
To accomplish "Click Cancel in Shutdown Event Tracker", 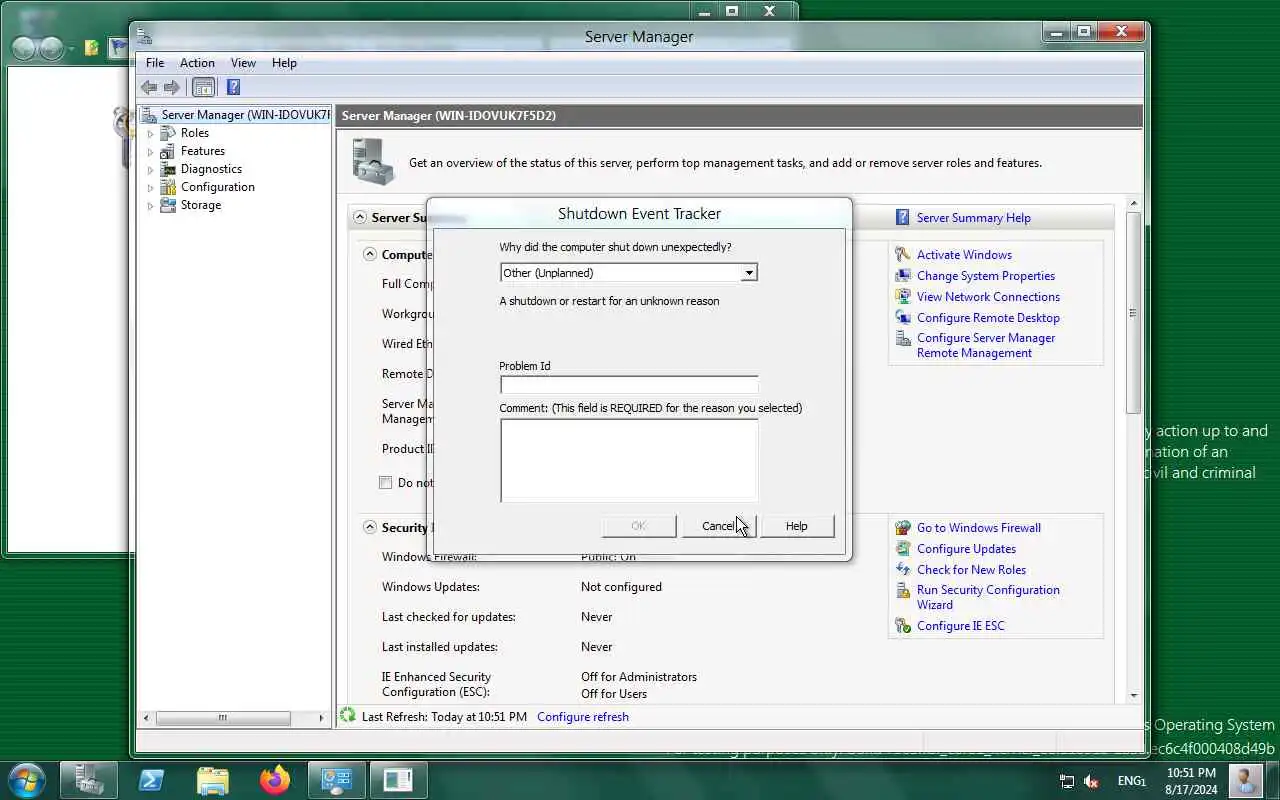I will pos(718,526).
